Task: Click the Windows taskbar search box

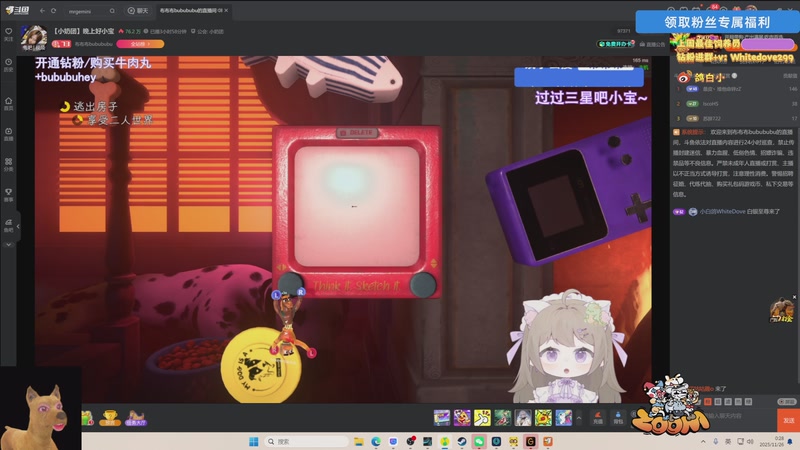Action: click(306, 441)
